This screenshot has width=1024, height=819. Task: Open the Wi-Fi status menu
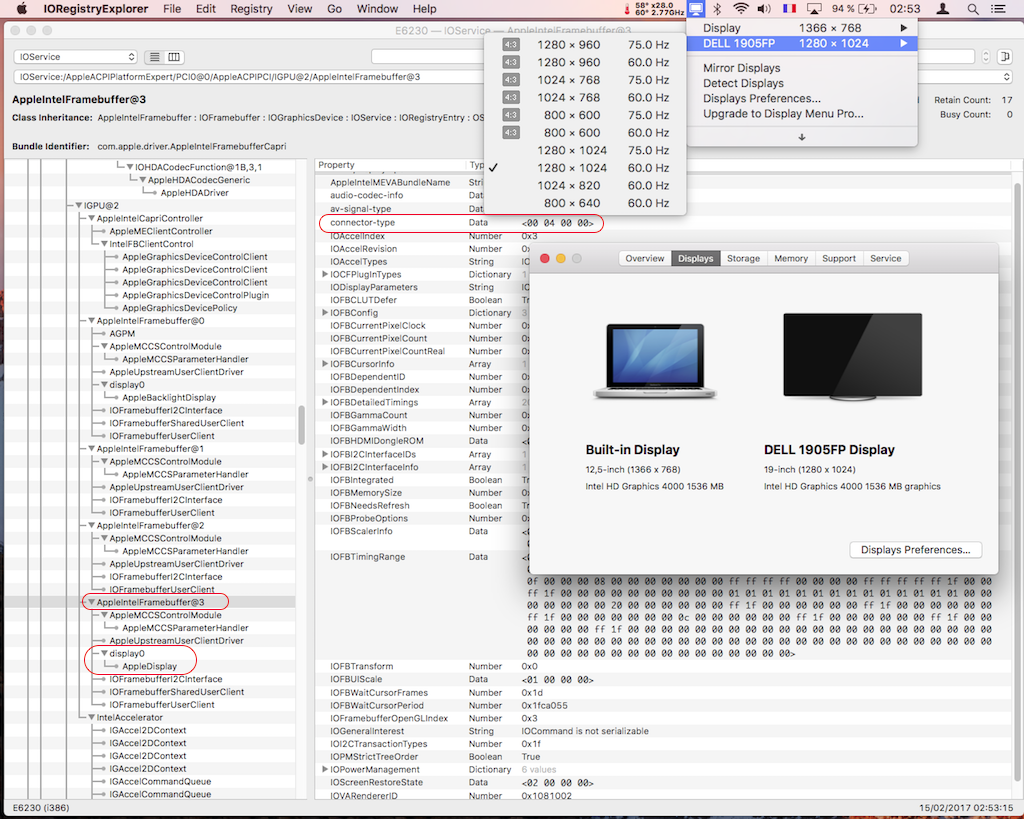point(740,9)
